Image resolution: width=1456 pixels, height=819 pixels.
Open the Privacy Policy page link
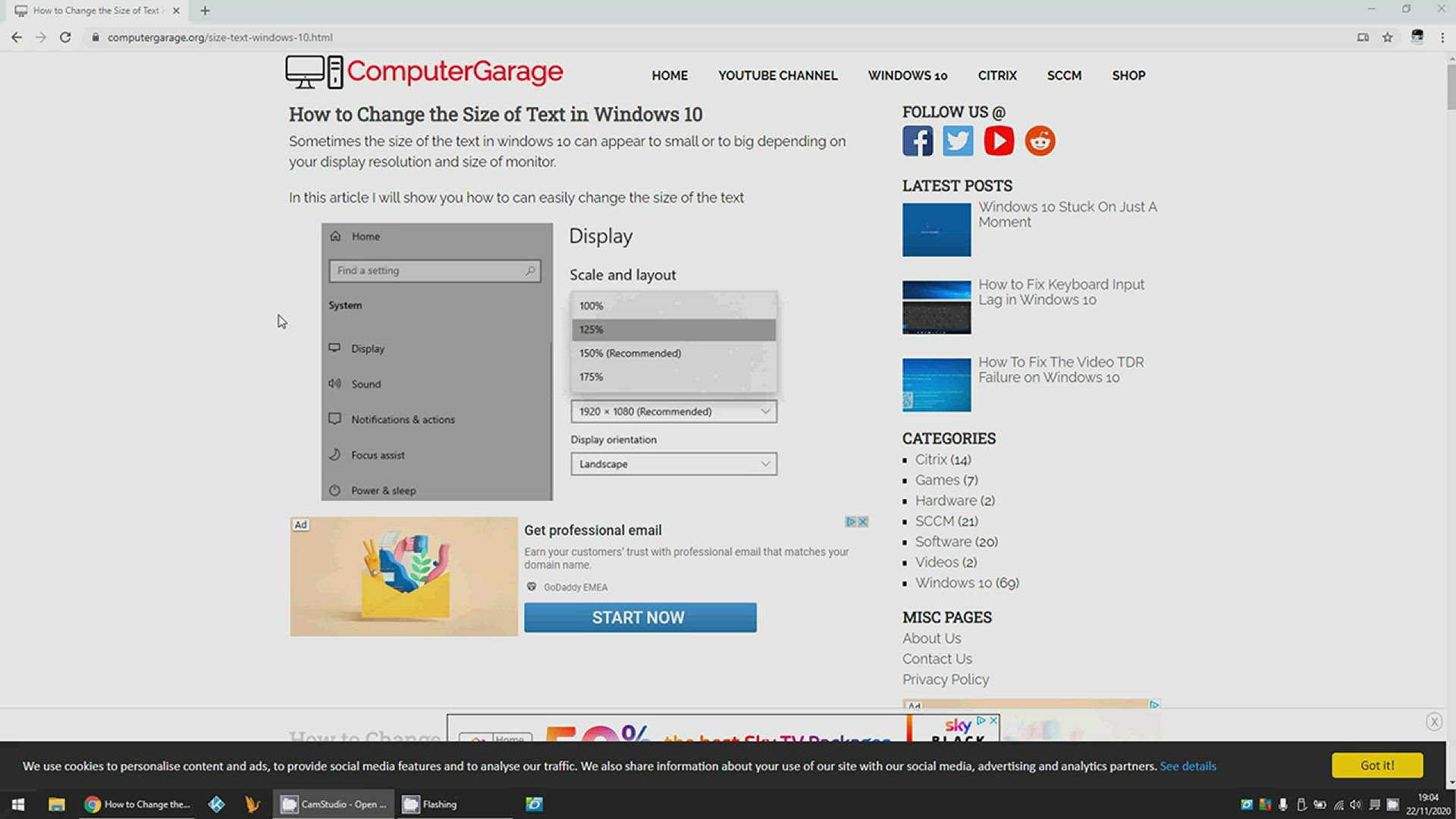946,679
